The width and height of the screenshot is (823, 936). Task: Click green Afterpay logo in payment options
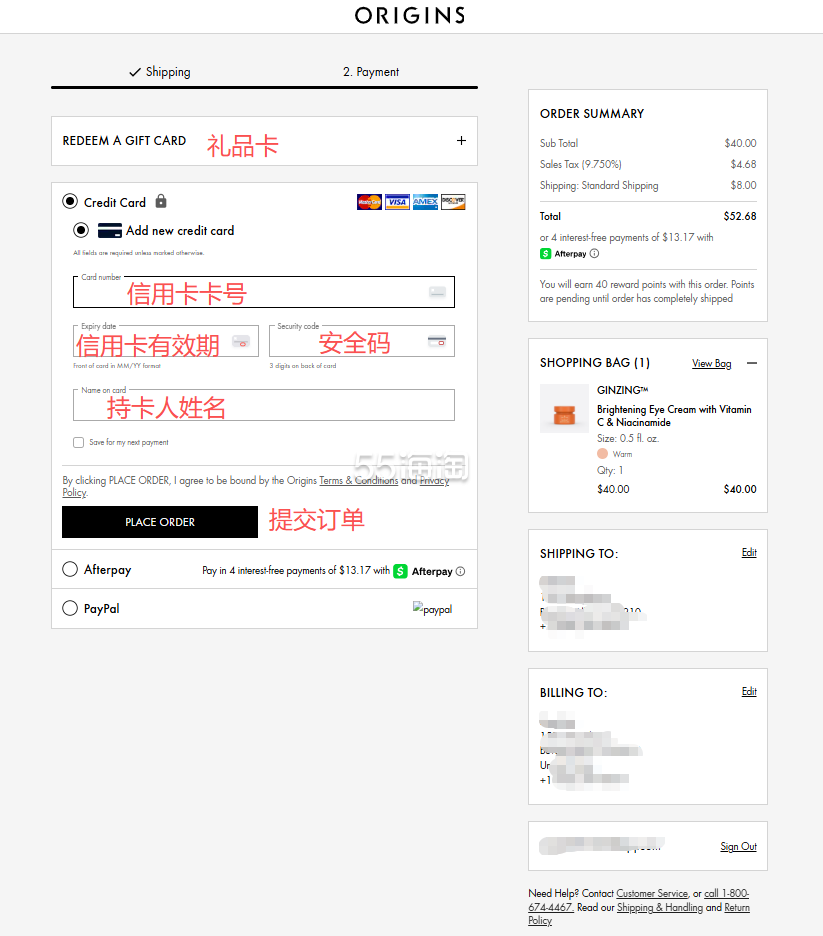point(400,571)
